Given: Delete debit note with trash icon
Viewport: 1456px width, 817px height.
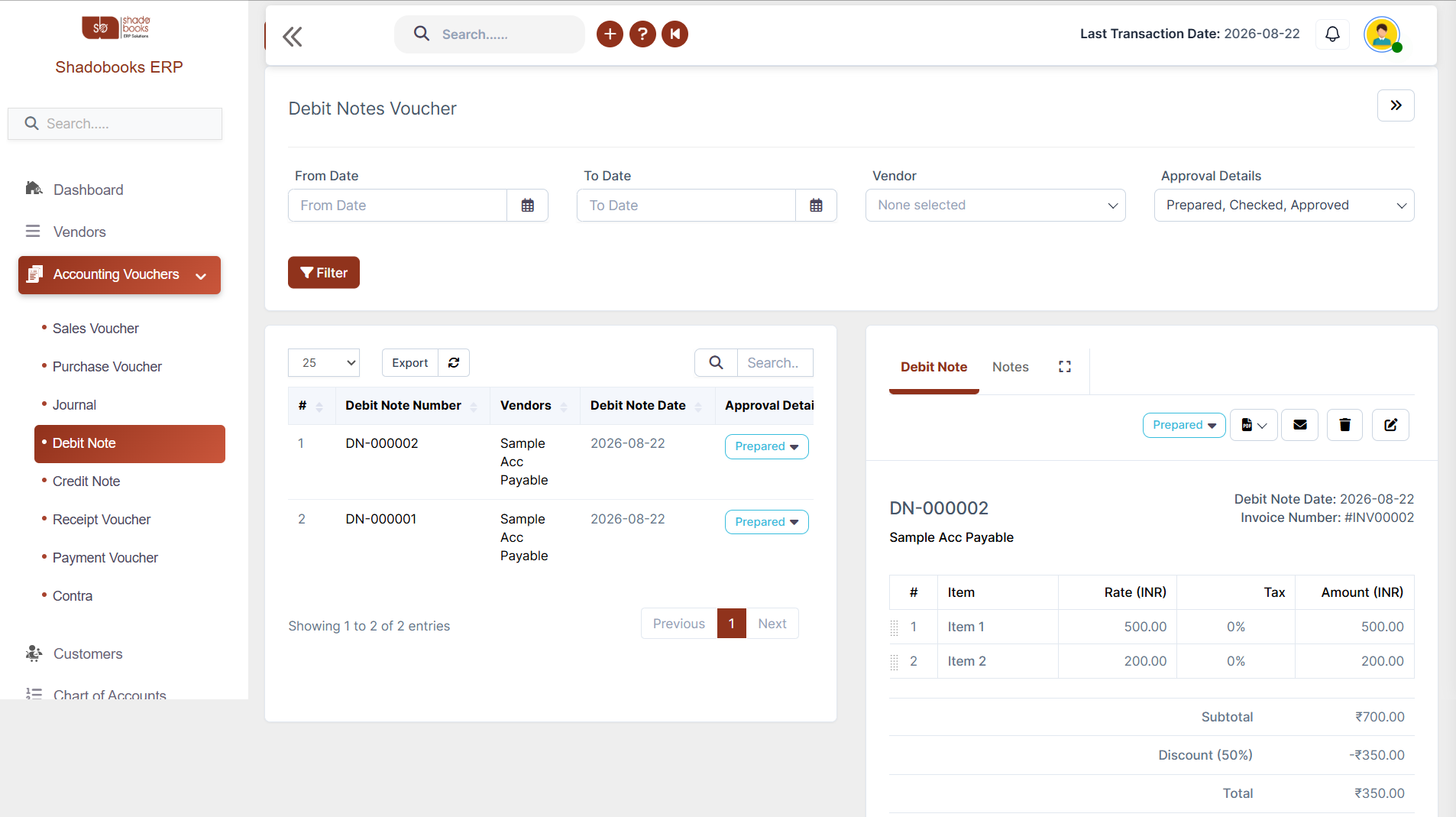Looking at the screenshot, I should [1345, 425].
